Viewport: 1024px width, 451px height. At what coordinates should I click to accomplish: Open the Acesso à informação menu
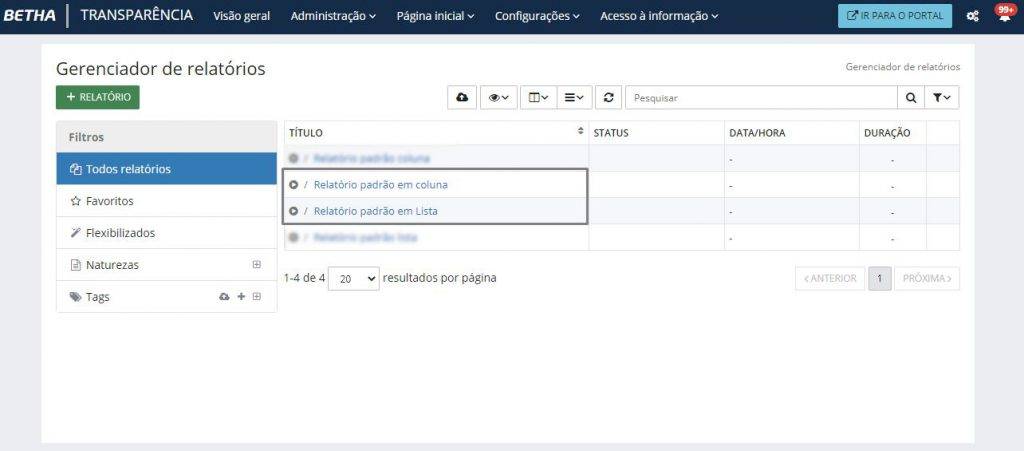pos(658,16)
